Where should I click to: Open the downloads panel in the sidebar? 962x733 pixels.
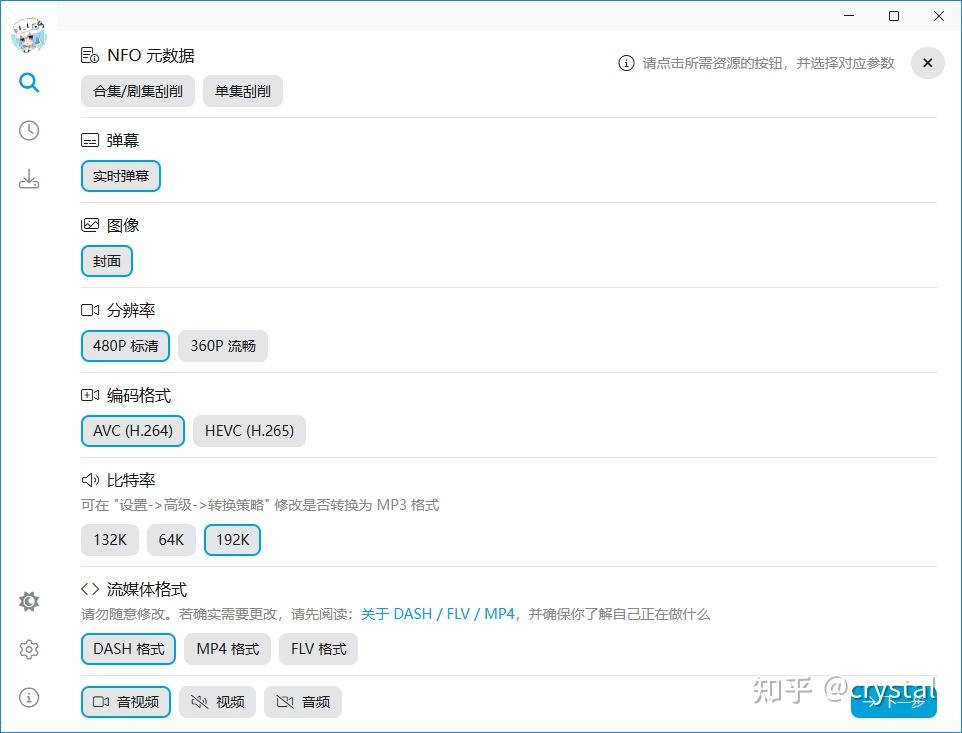tap(28, 178)
